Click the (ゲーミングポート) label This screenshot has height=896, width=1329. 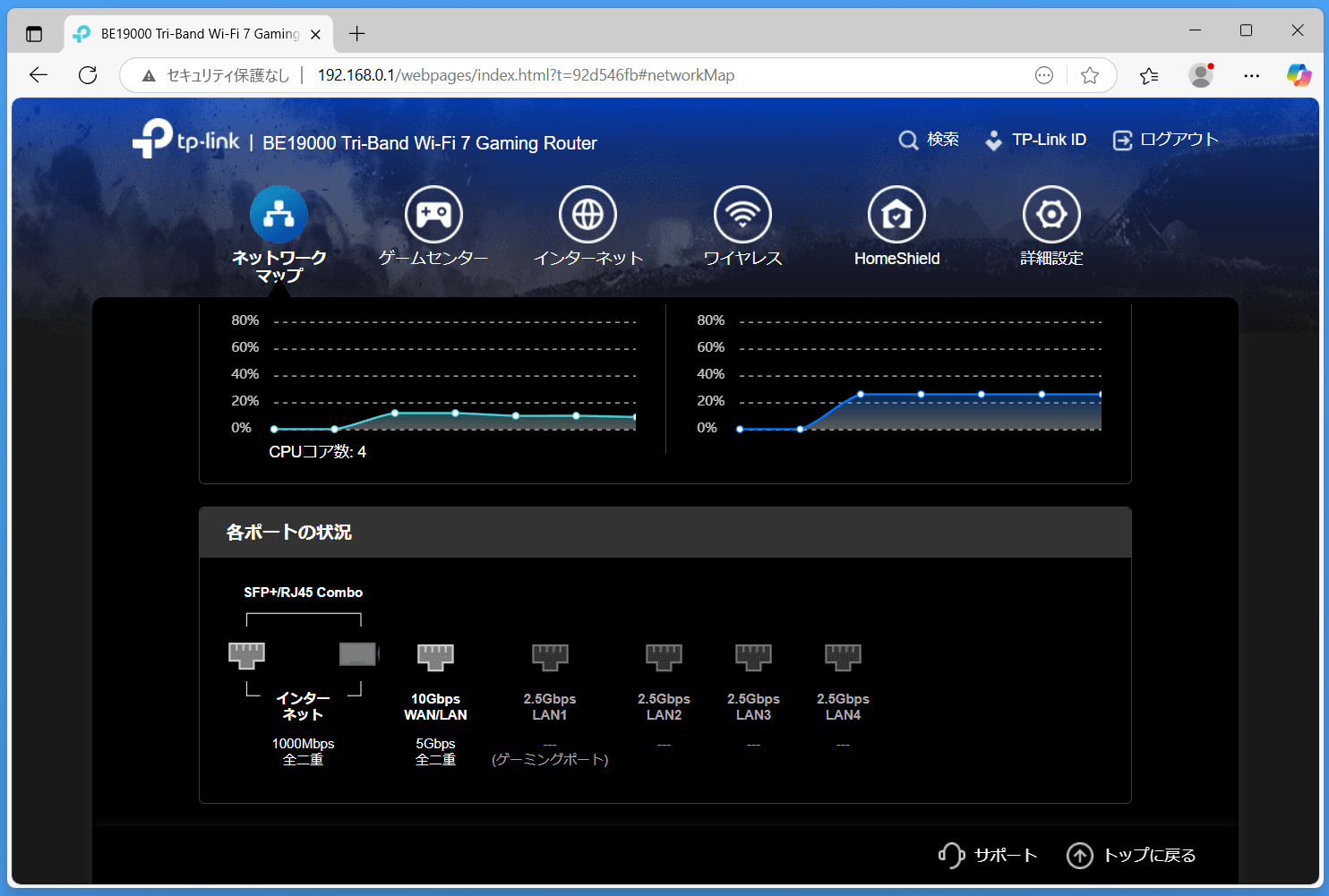(x=550, y=759)
